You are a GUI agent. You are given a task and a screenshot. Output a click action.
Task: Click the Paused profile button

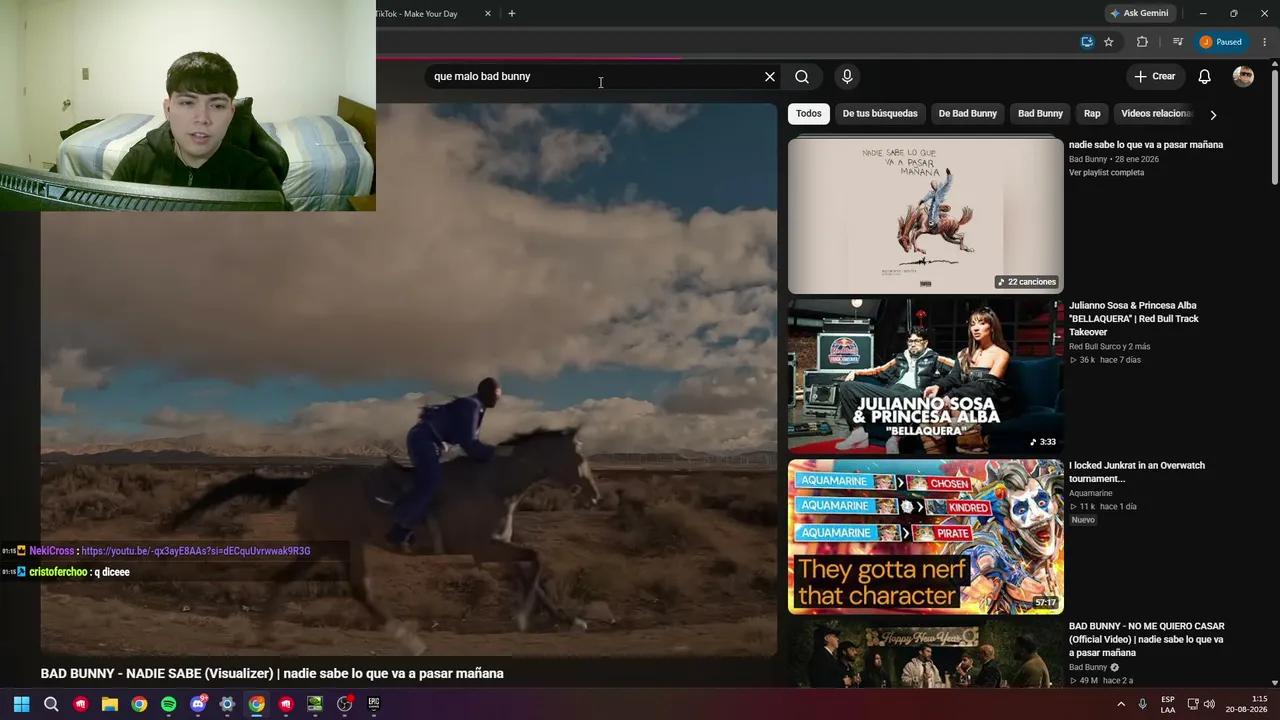coord(1222,42)
